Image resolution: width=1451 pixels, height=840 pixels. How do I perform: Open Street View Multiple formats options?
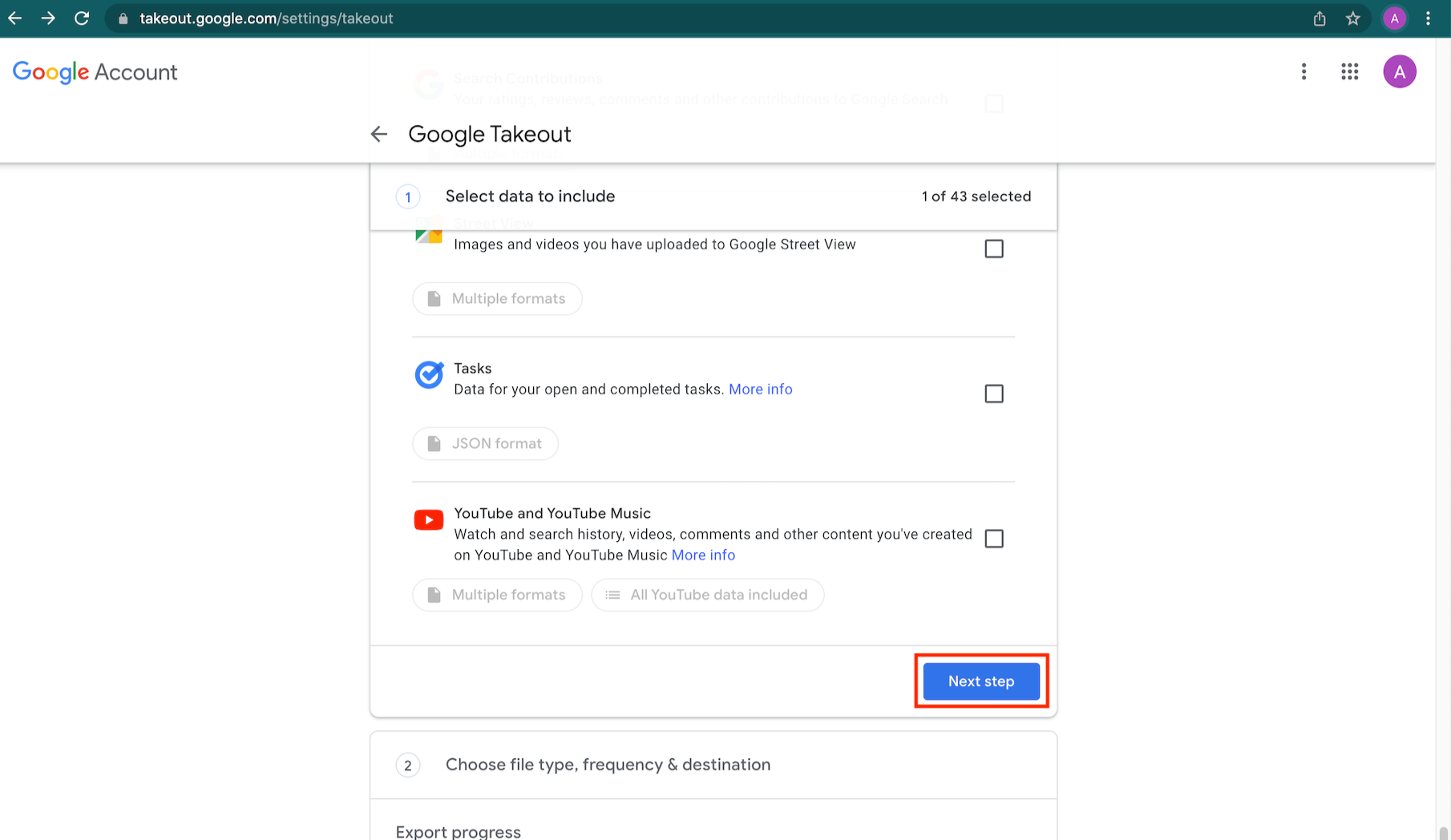pos(497,299)
